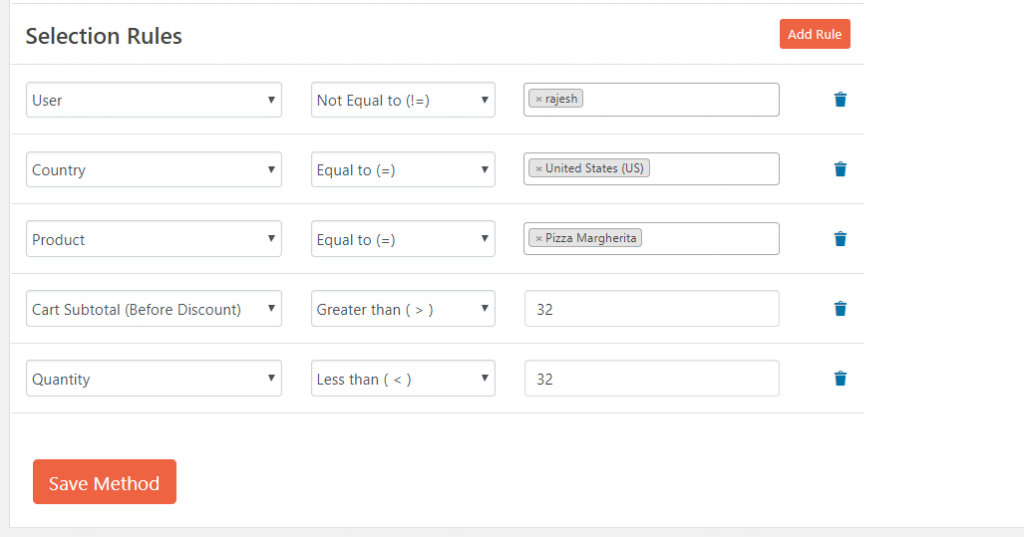
Task: Remove the 'Pizza Margherita' tag x
Action: click(539, 239)
